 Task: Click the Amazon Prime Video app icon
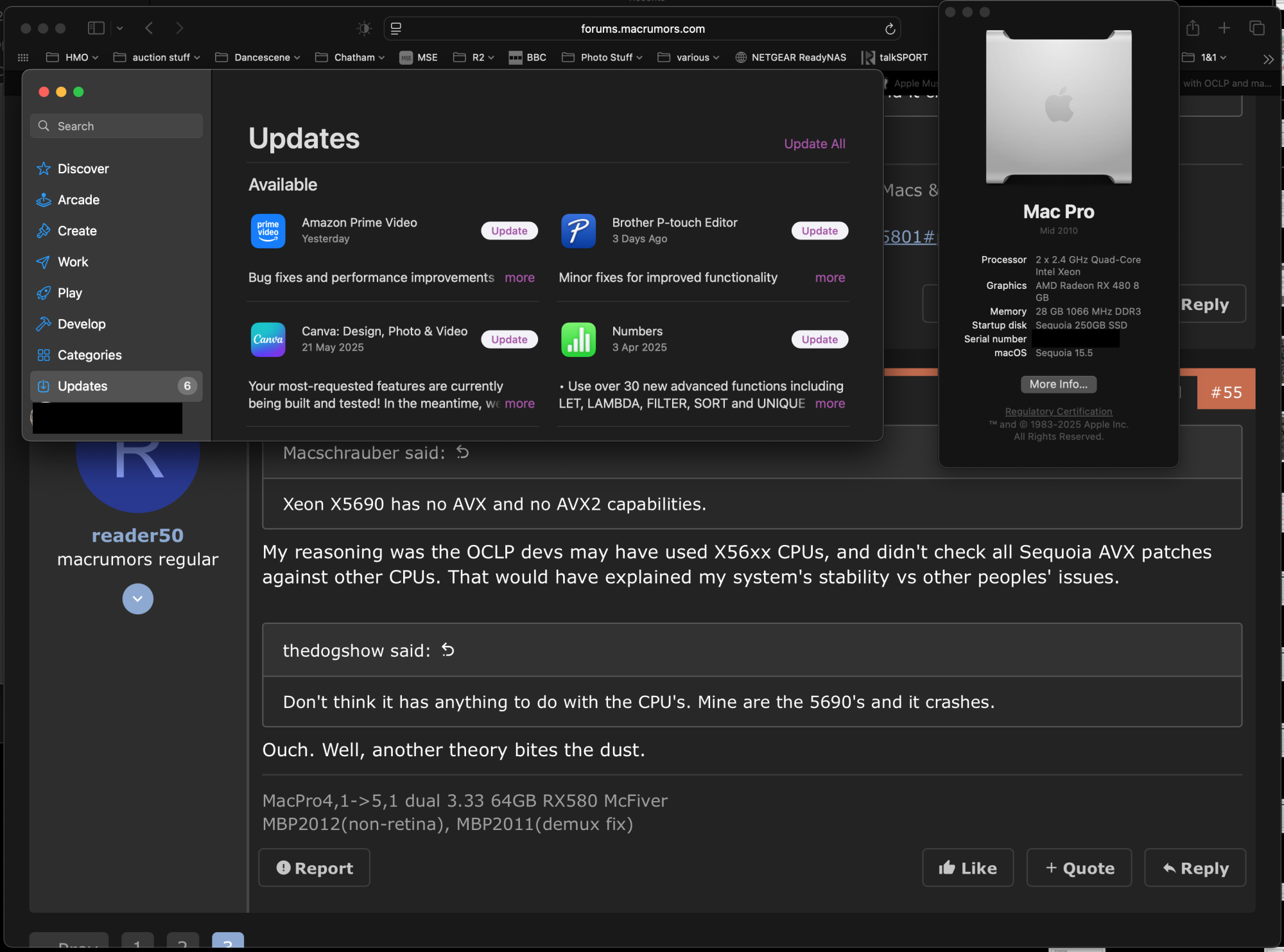[x=268, y=230]
